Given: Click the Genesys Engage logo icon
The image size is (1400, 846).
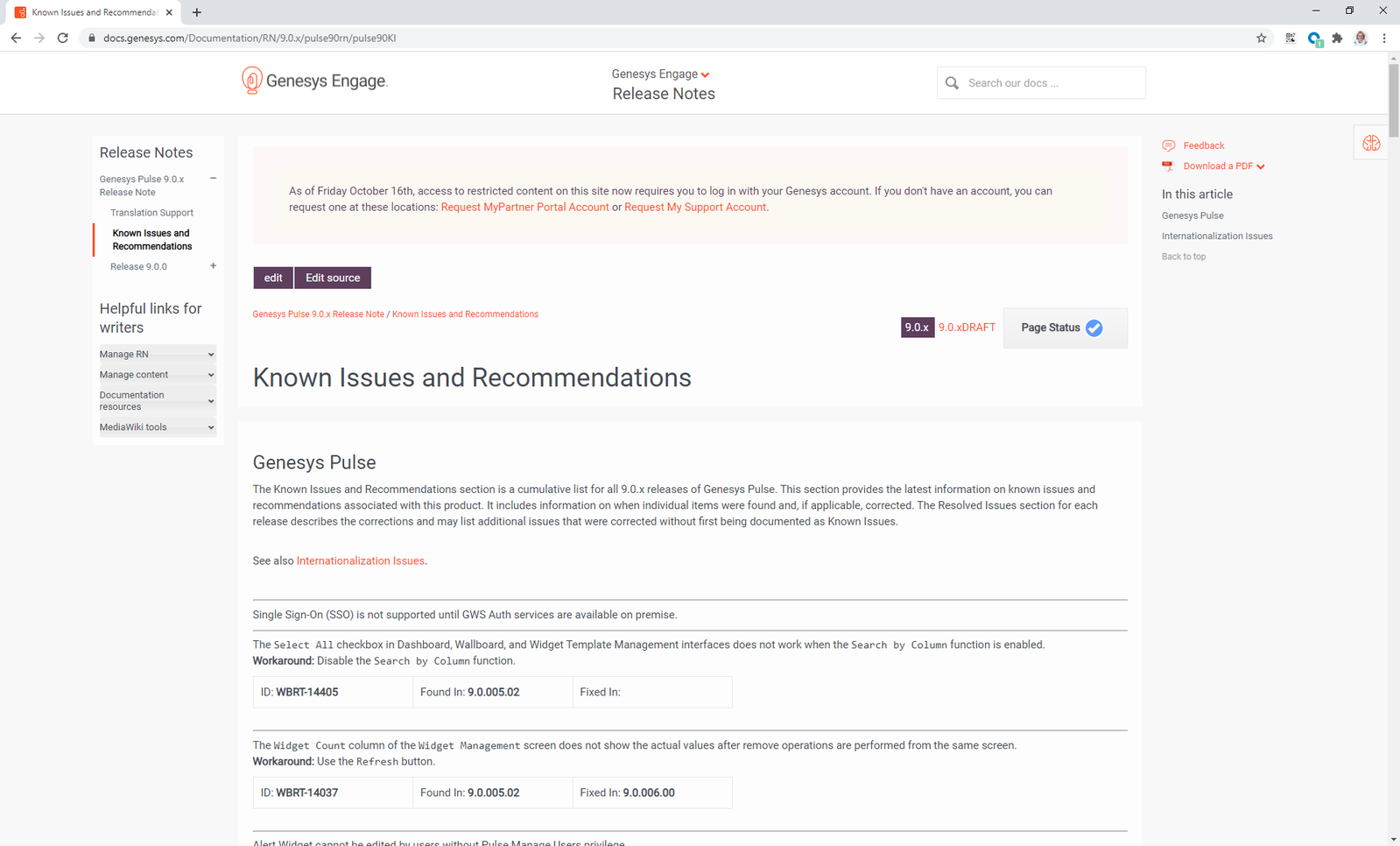Looking at the screenshot, I should pyautogui.click(x=251, y=81).
